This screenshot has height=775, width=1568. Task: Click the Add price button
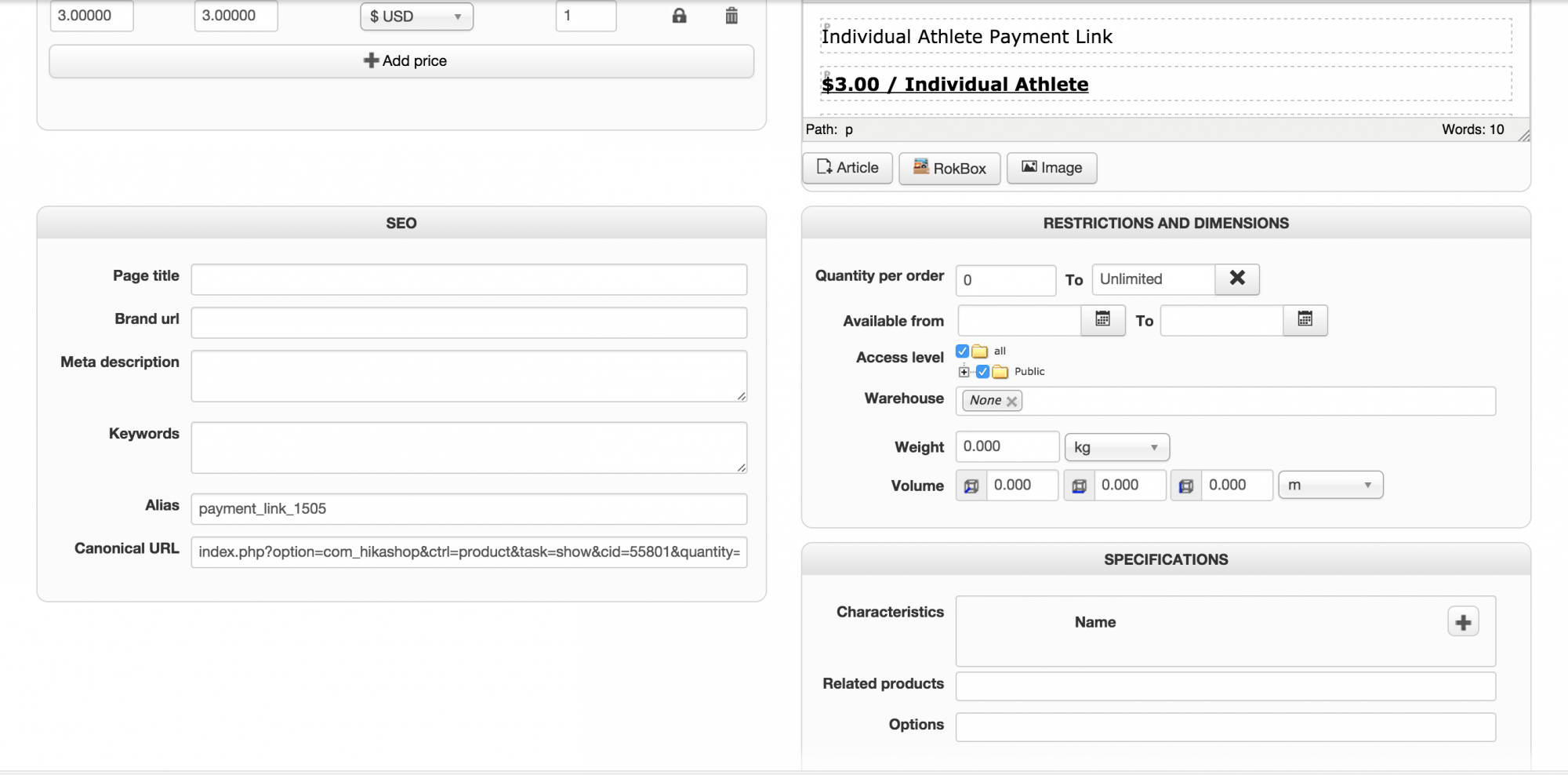(401, 61)
